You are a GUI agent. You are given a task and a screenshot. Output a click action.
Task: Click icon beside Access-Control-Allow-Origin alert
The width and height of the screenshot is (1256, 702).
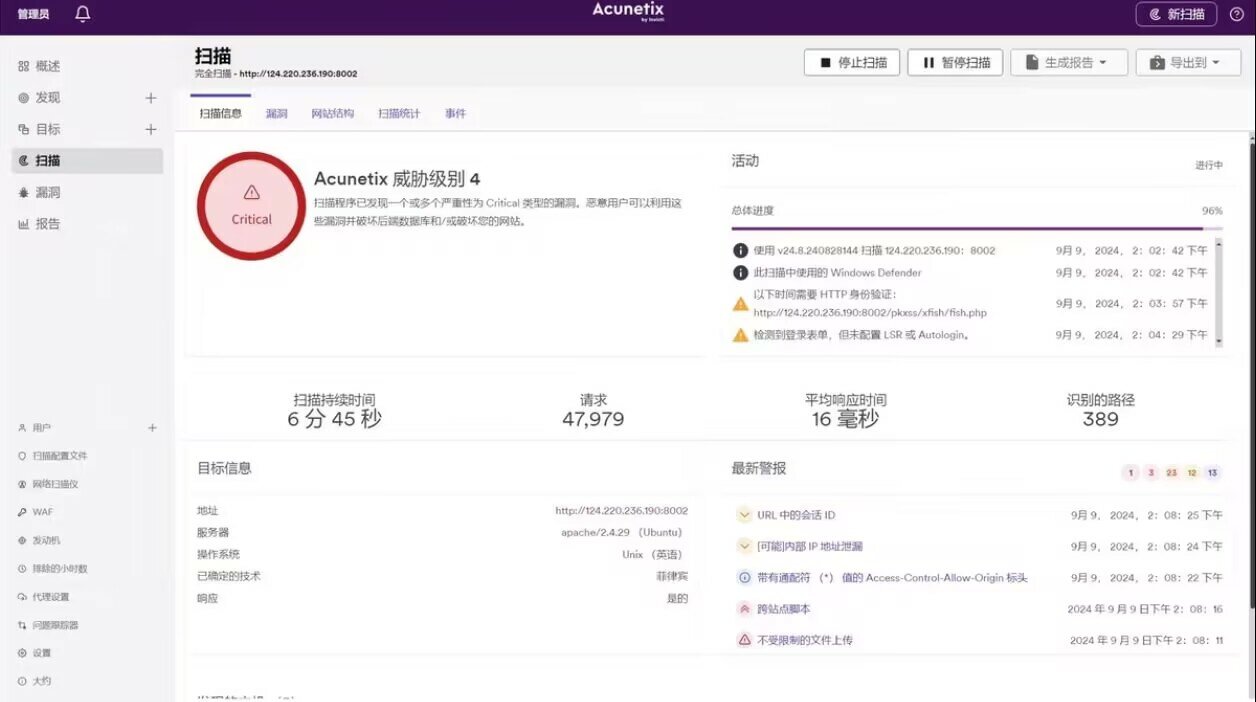(x=744, y=577)
